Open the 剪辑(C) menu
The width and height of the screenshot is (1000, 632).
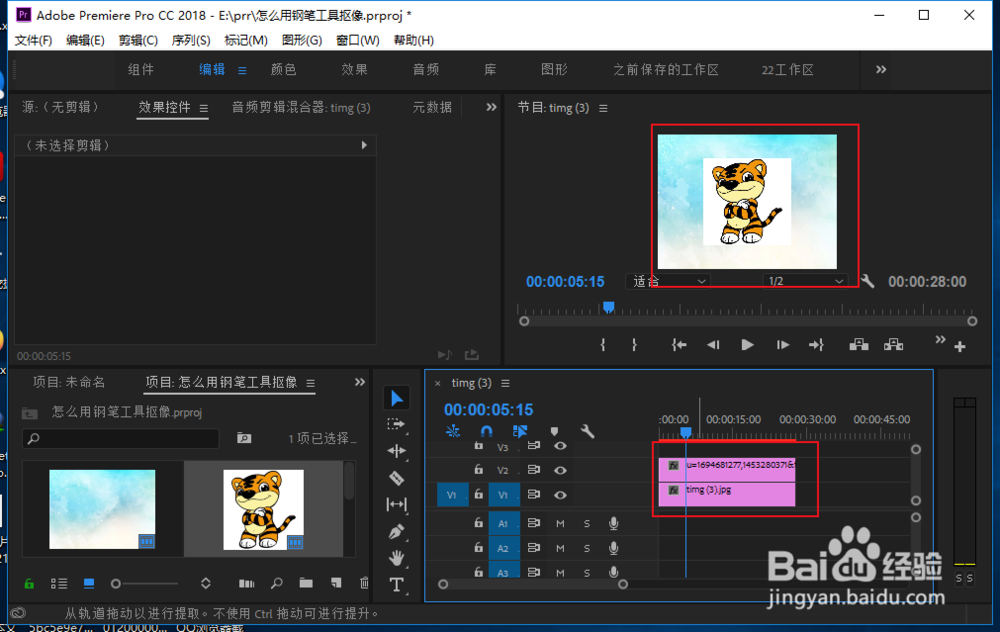(138, 40)
